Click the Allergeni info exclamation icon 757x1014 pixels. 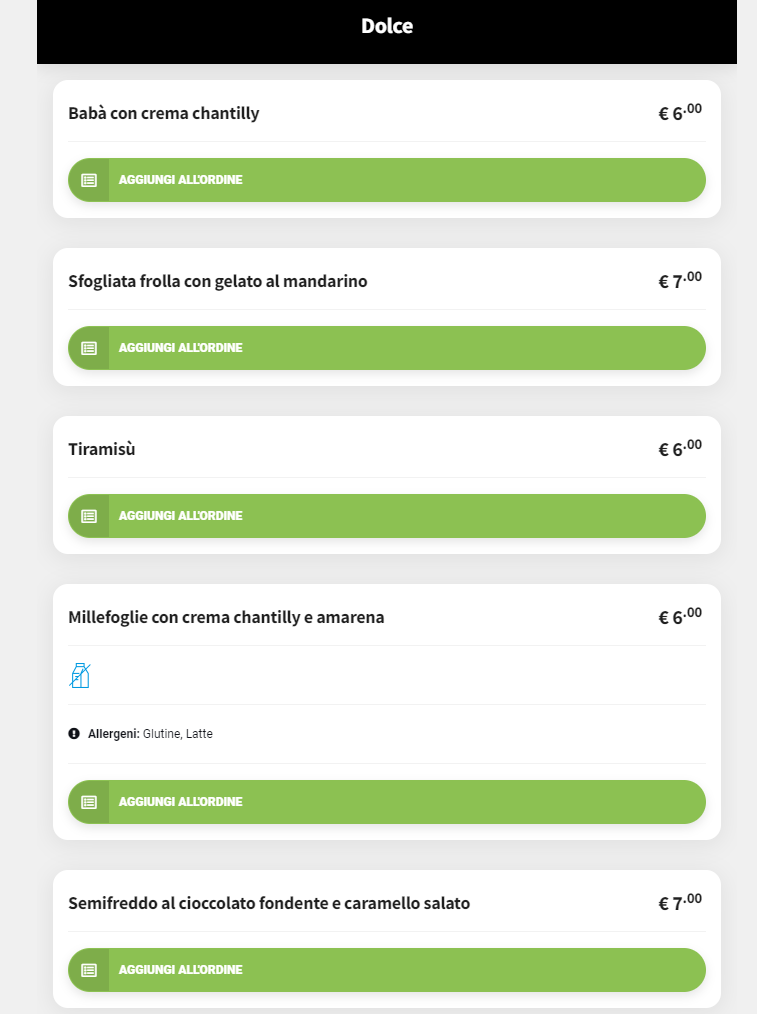pyautogui.click(x=74, y=734)
